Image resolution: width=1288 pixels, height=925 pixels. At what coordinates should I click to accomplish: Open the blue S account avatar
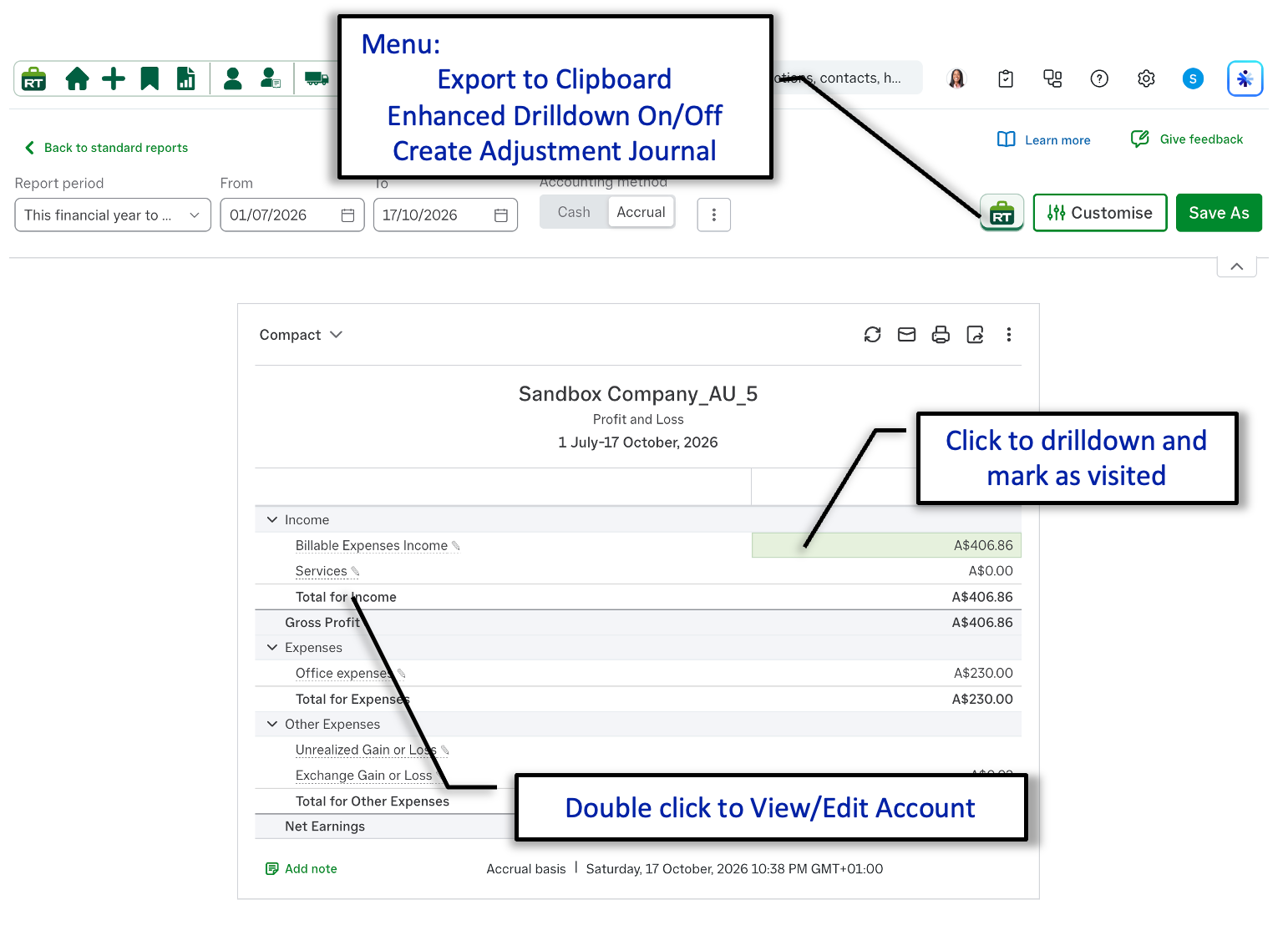click(1193, 78)
